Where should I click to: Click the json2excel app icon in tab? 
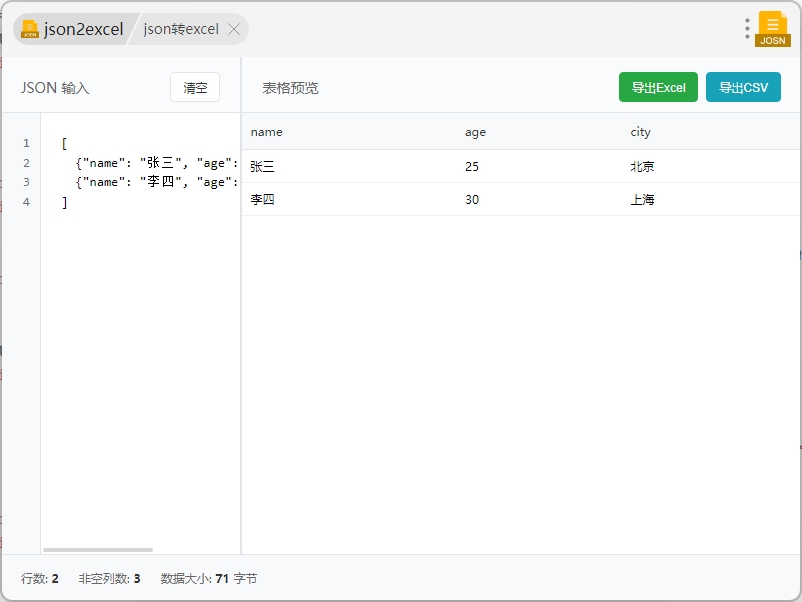(x=30, y=29)
